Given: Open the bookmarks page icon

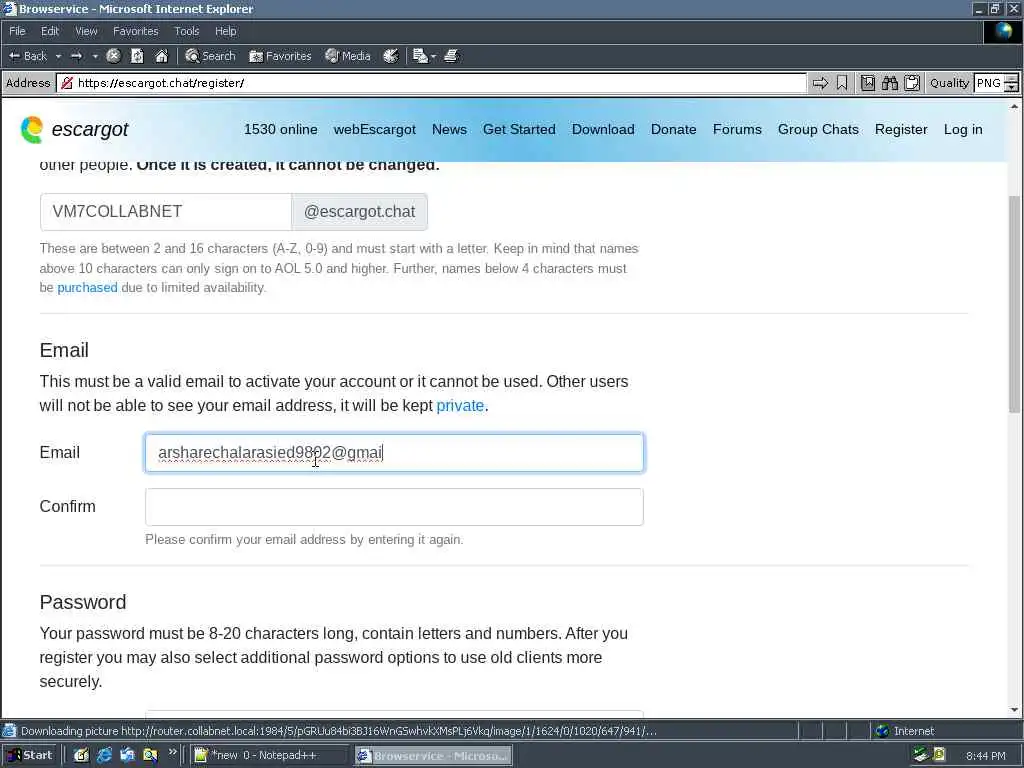Looking at the screenshot, I should [868, 83].
